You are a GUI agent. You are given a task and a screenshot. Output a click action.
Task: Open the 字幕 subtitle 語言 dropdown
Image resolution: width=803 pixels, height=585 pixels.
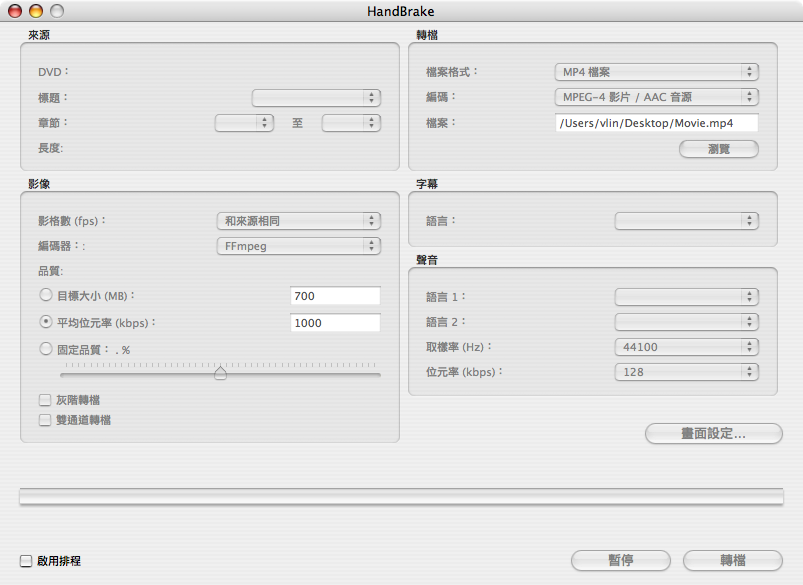pos(687,221)
